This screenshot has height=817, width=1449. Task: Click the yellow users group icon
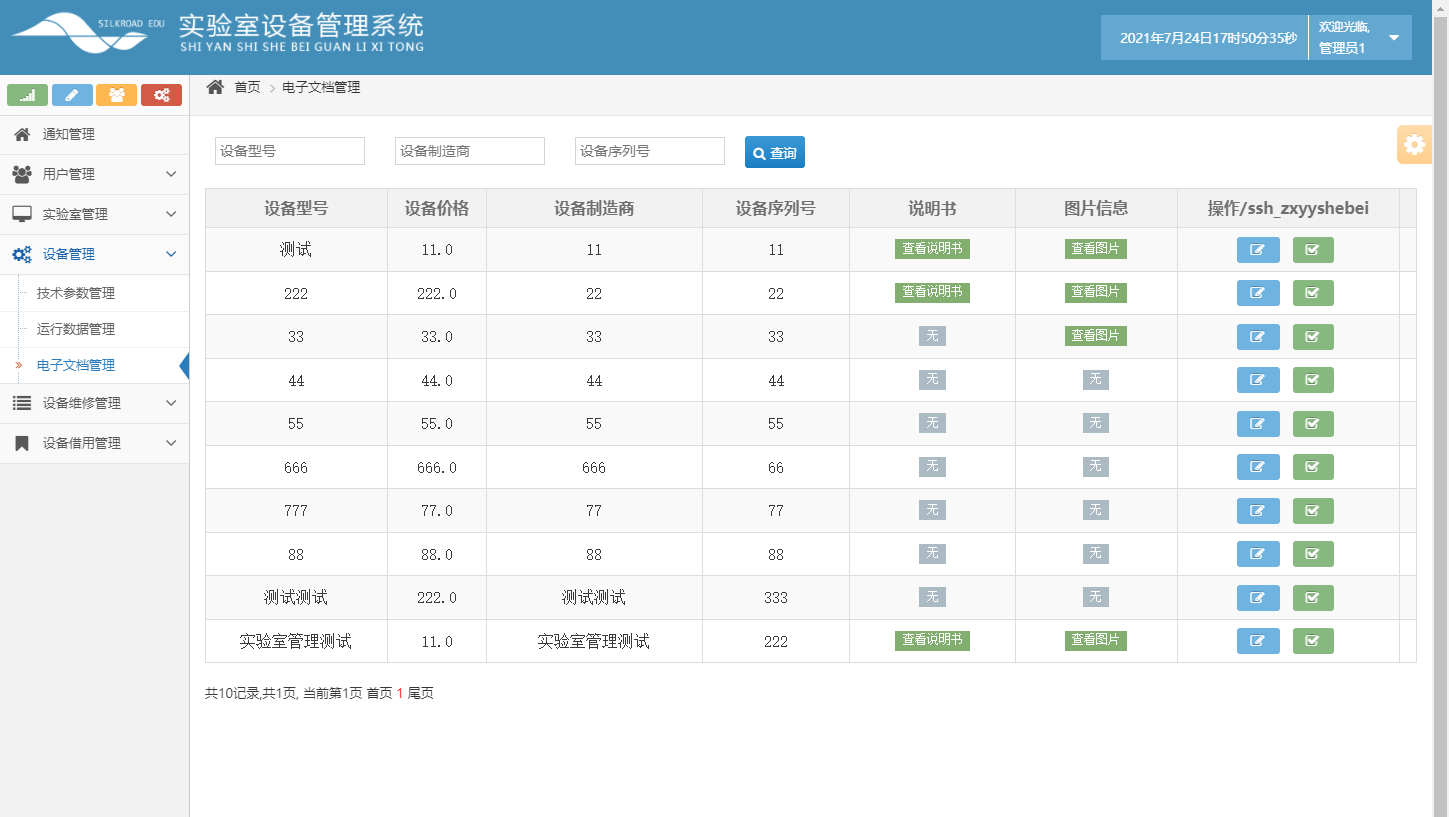pyautogui.click(x=116, y=95)
